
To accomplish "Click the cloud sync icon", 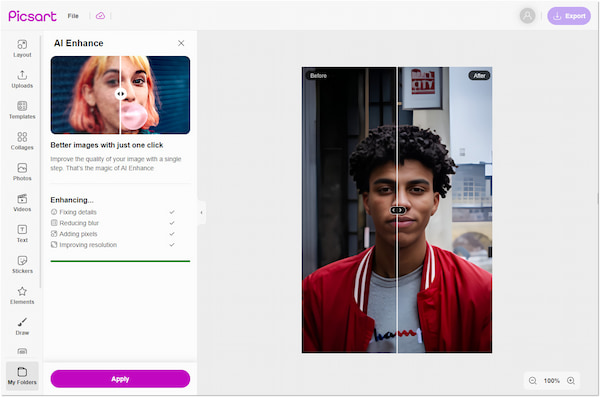I will coord(100,16).
